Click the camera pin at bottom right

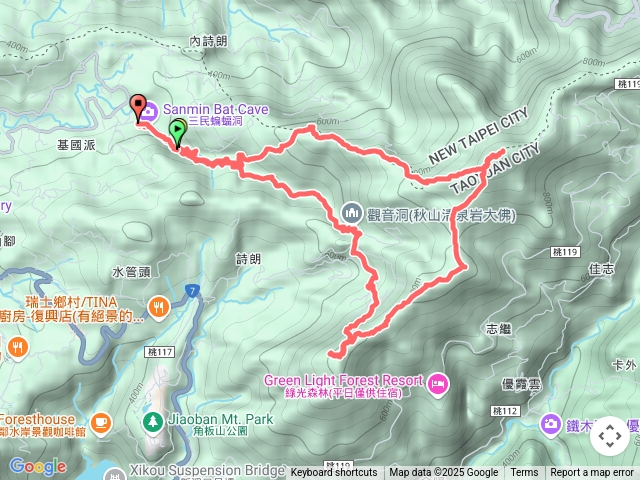click(x=550, y=424)
